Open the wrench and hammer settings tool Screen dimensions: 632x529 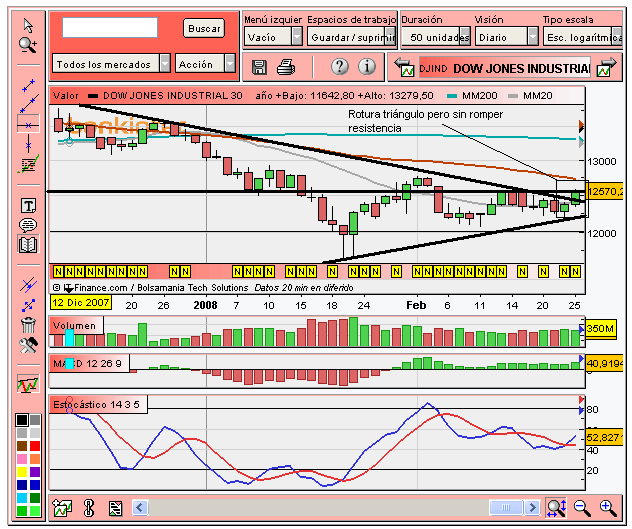tap(28, 345)
